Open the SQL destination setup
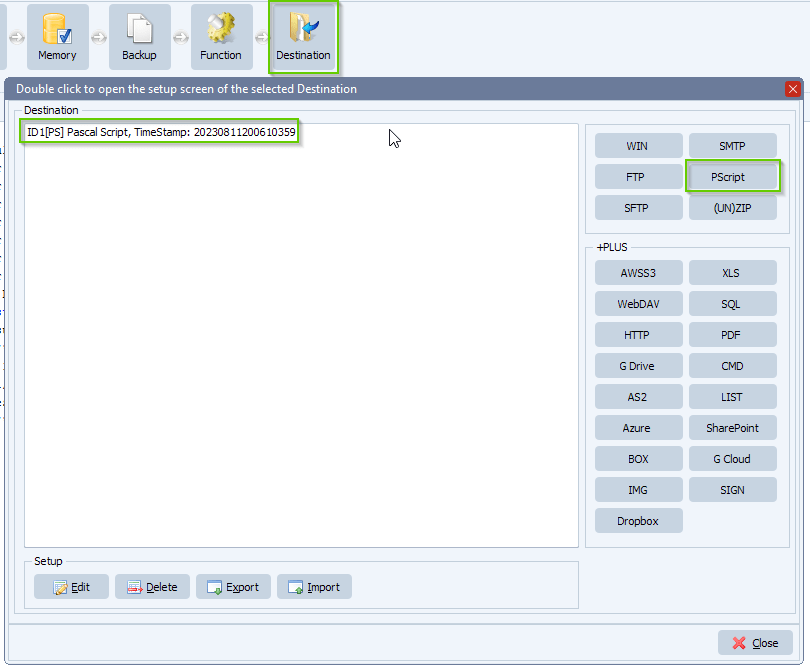This screenshot has height=670, width=810. (732, 303)
